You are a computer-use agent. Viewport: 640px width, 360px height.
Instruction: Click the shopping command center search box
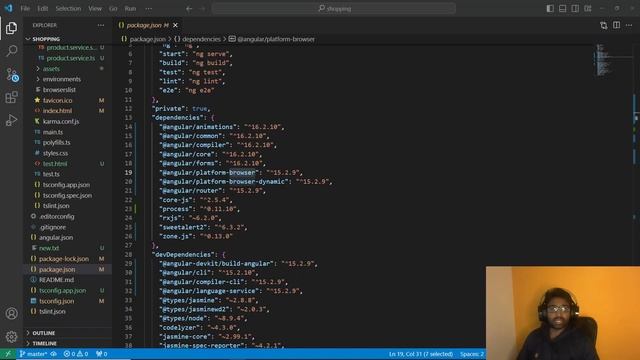pos(334,9)
